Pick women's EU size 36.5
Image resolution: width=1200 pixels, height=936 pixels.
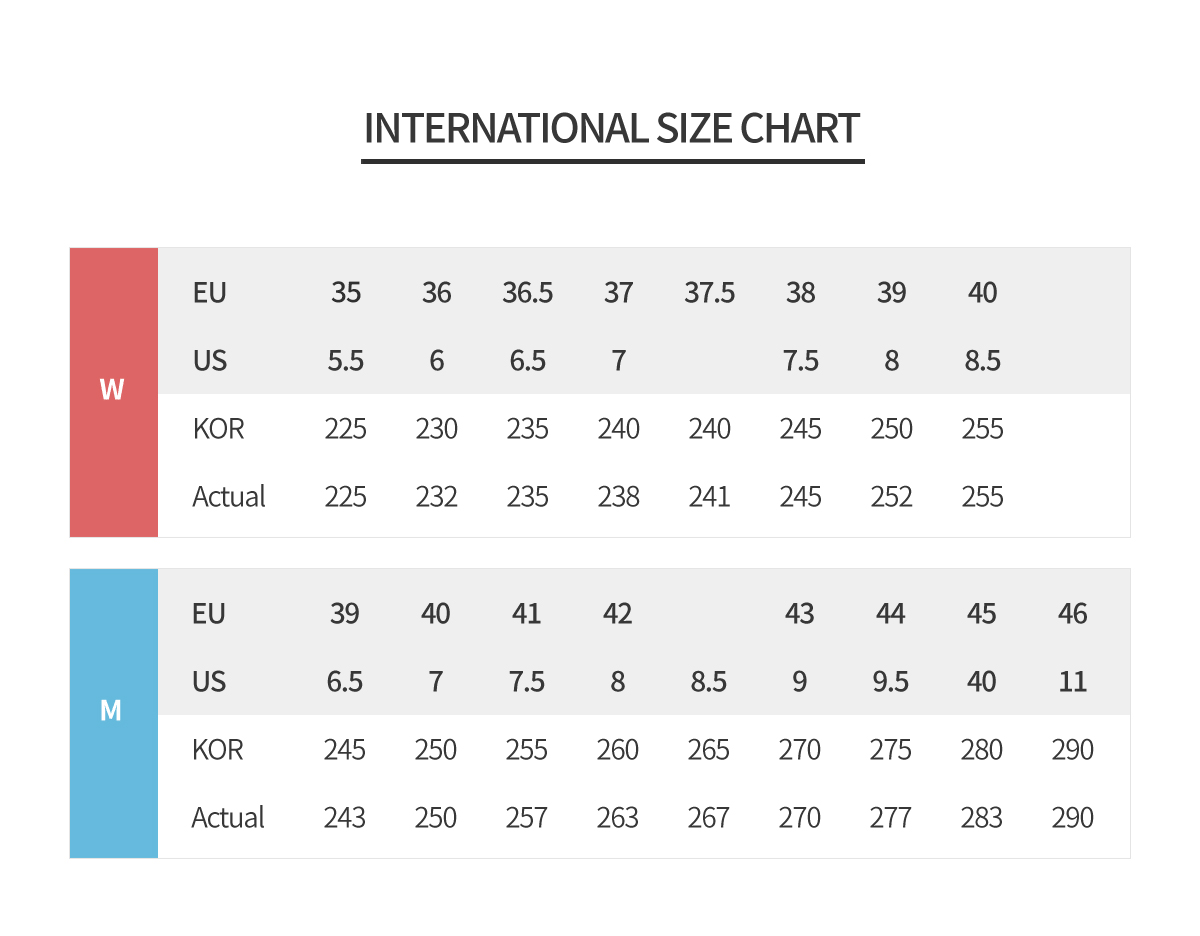(x=527, y=293)
